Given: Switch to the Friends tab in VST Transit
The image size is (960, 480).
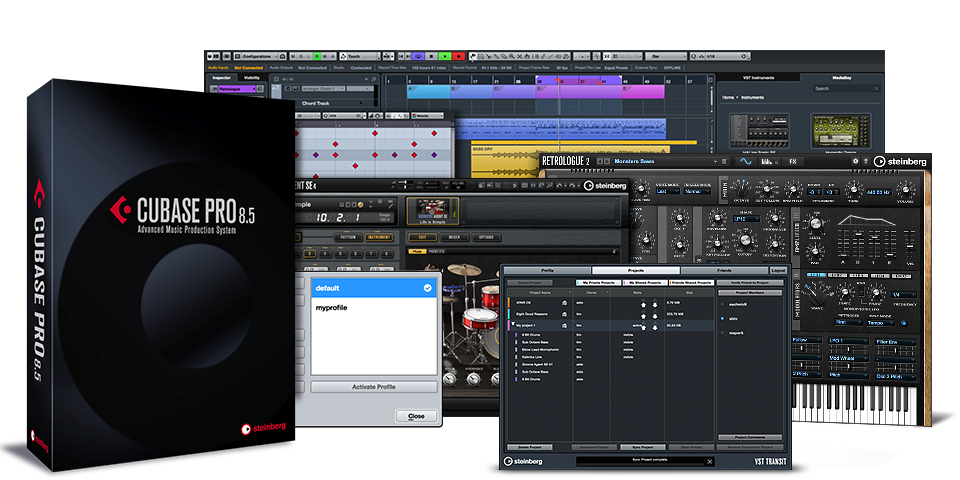Looking at the screenshot, I should pyautogui.click(x=725, y=270).
